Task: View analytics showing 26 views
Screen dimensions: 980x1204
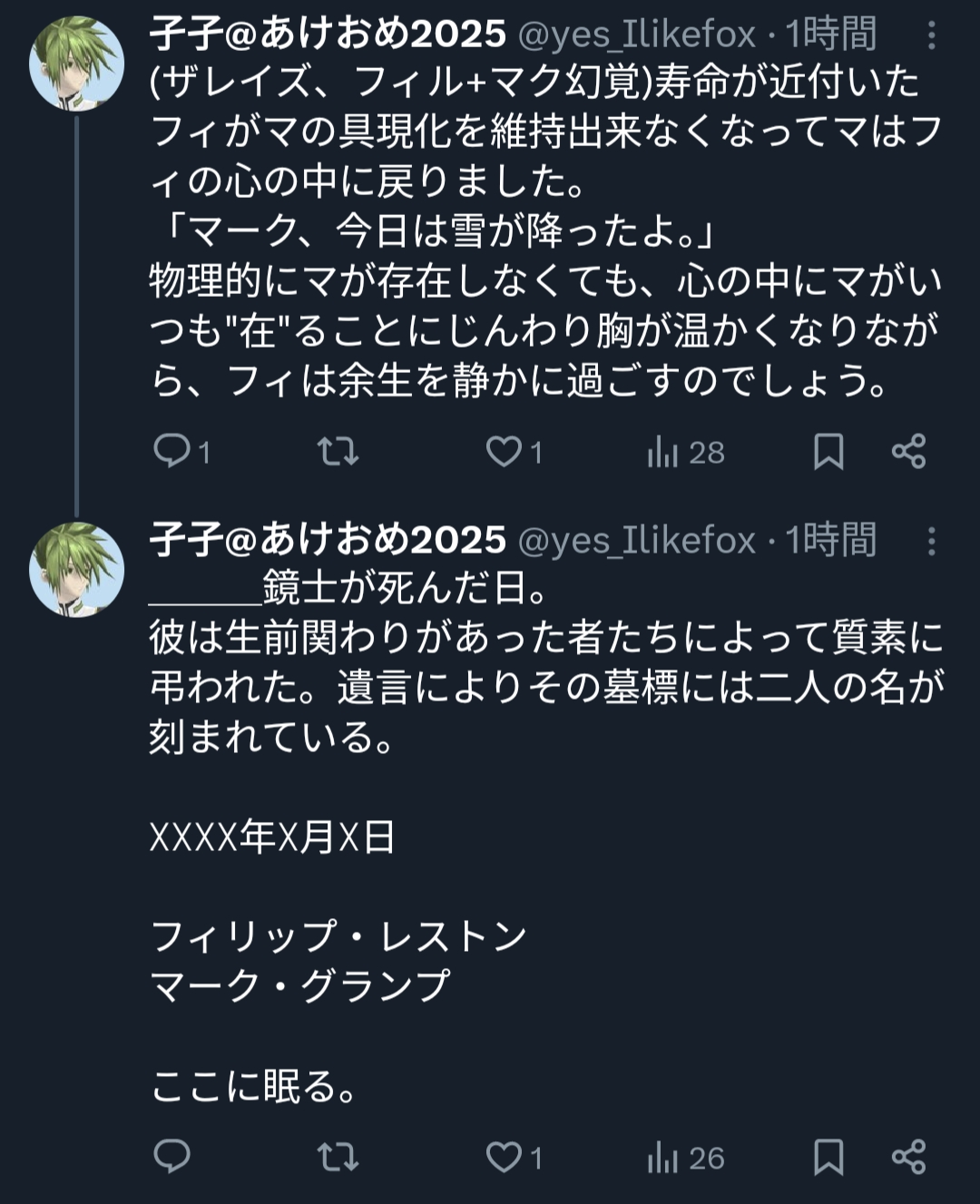Action: (686, 1158)
